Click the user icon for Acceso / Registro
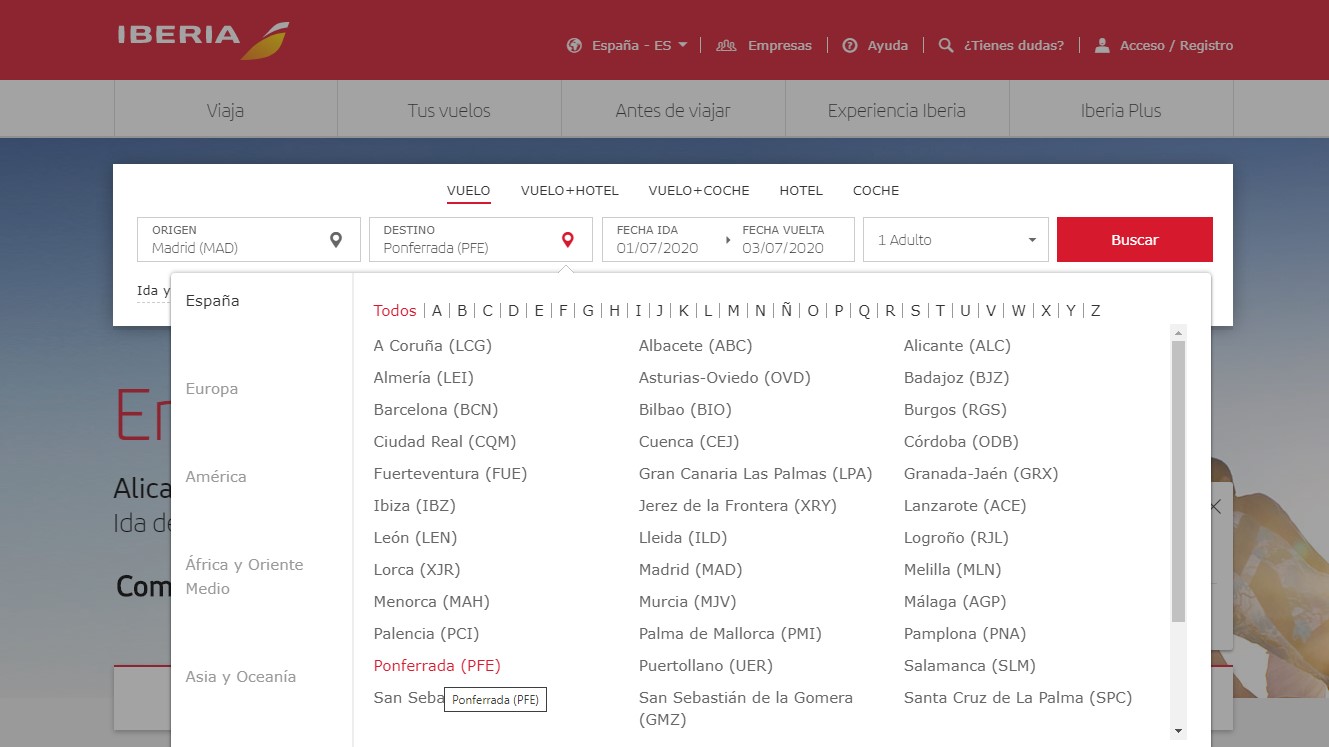 (1102, 45)
